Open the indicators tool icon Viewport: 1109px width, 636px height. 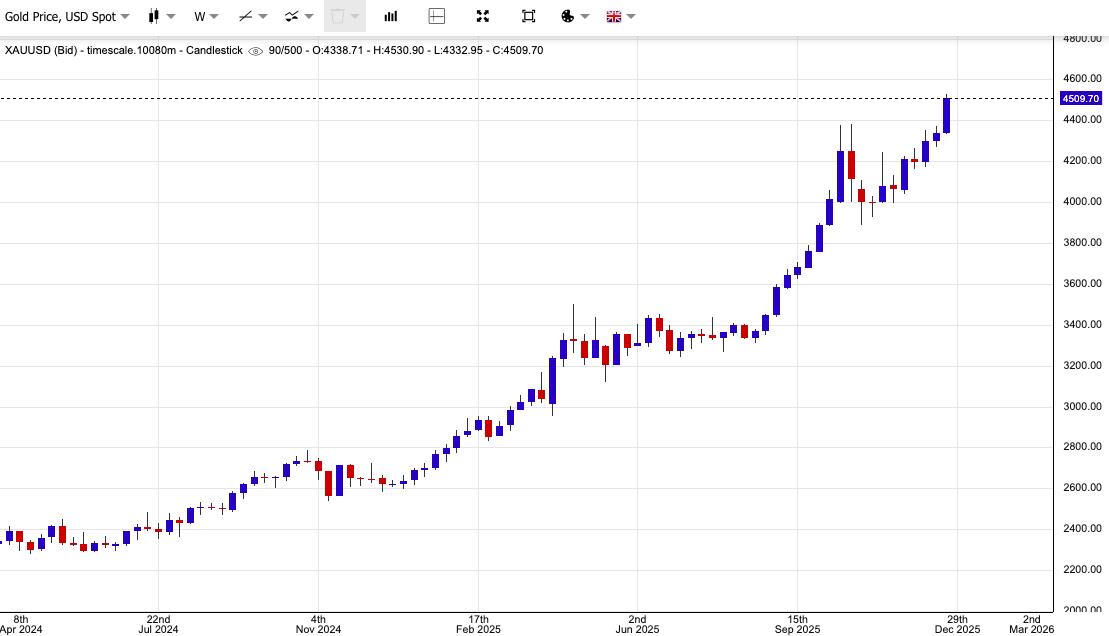[291, 16]
